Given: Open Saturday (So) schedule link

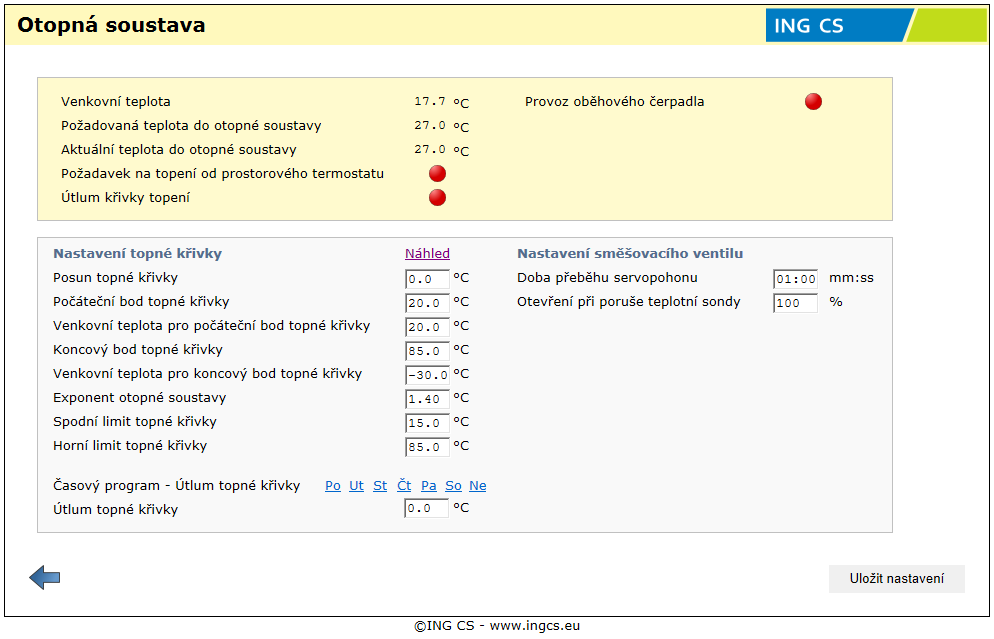Looking at the screenshot, I should [x=453, y=486].
